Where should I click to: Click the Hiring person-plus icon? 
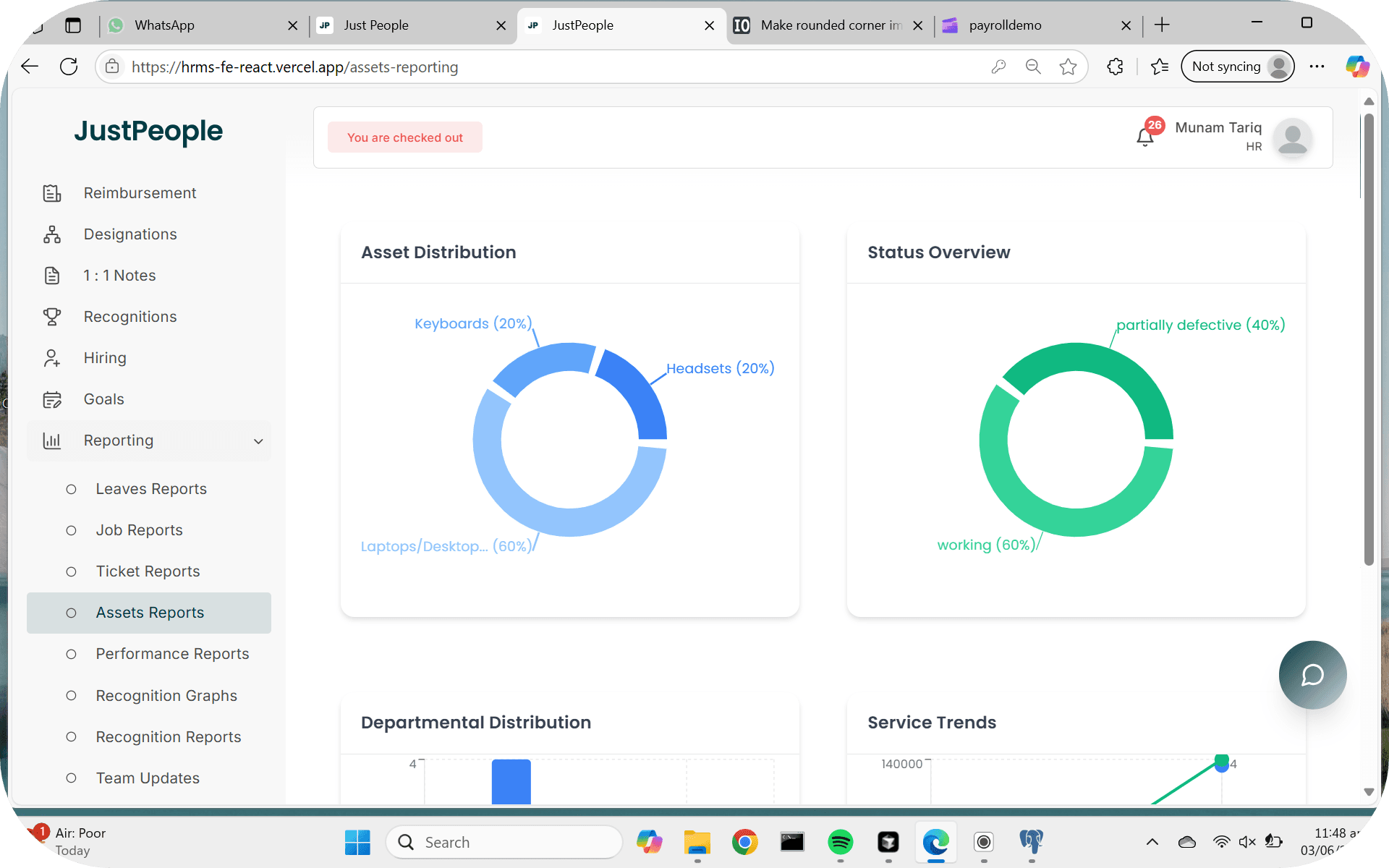coord(52,358)
